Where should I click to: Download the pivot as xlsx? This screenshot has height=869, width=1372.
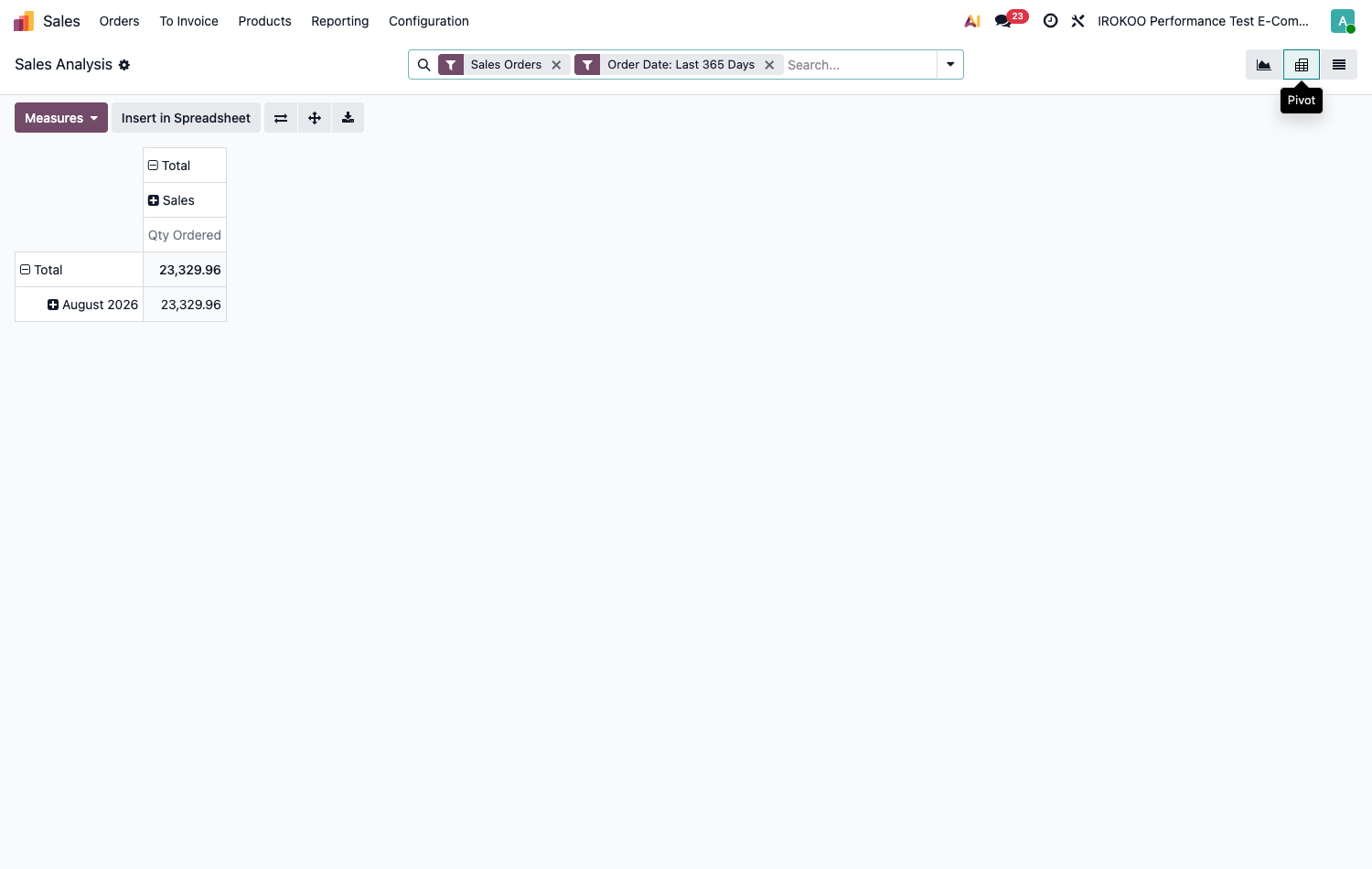(x=348, y=118)
